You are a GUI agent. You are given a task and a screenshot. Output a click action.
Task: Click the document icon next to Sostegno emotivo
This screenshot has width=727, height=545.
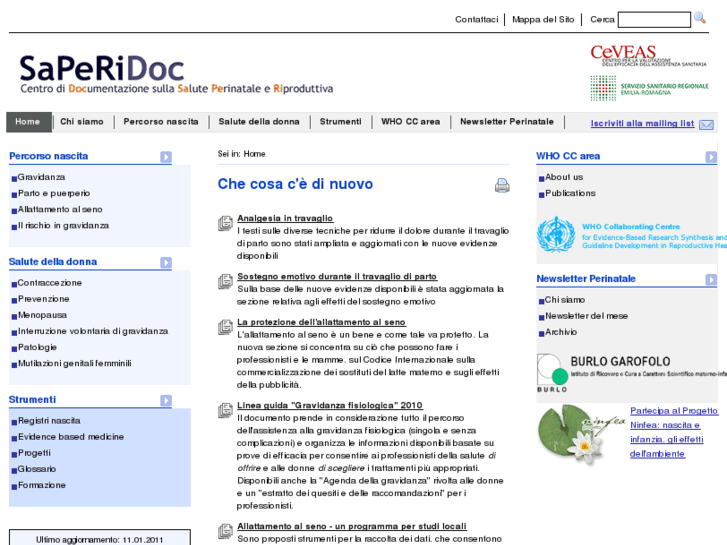(225, 281)
